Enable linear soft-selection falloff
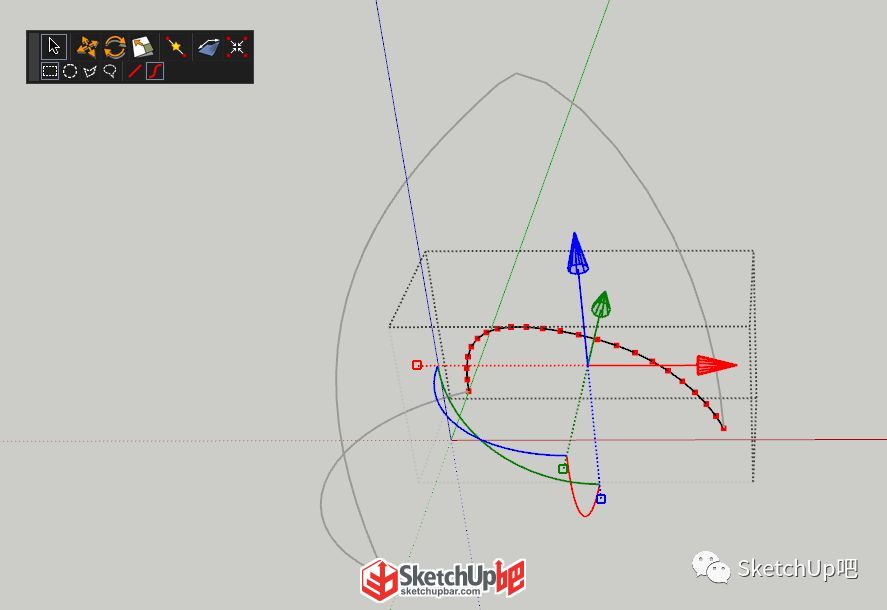 click(x=135, y=71)
